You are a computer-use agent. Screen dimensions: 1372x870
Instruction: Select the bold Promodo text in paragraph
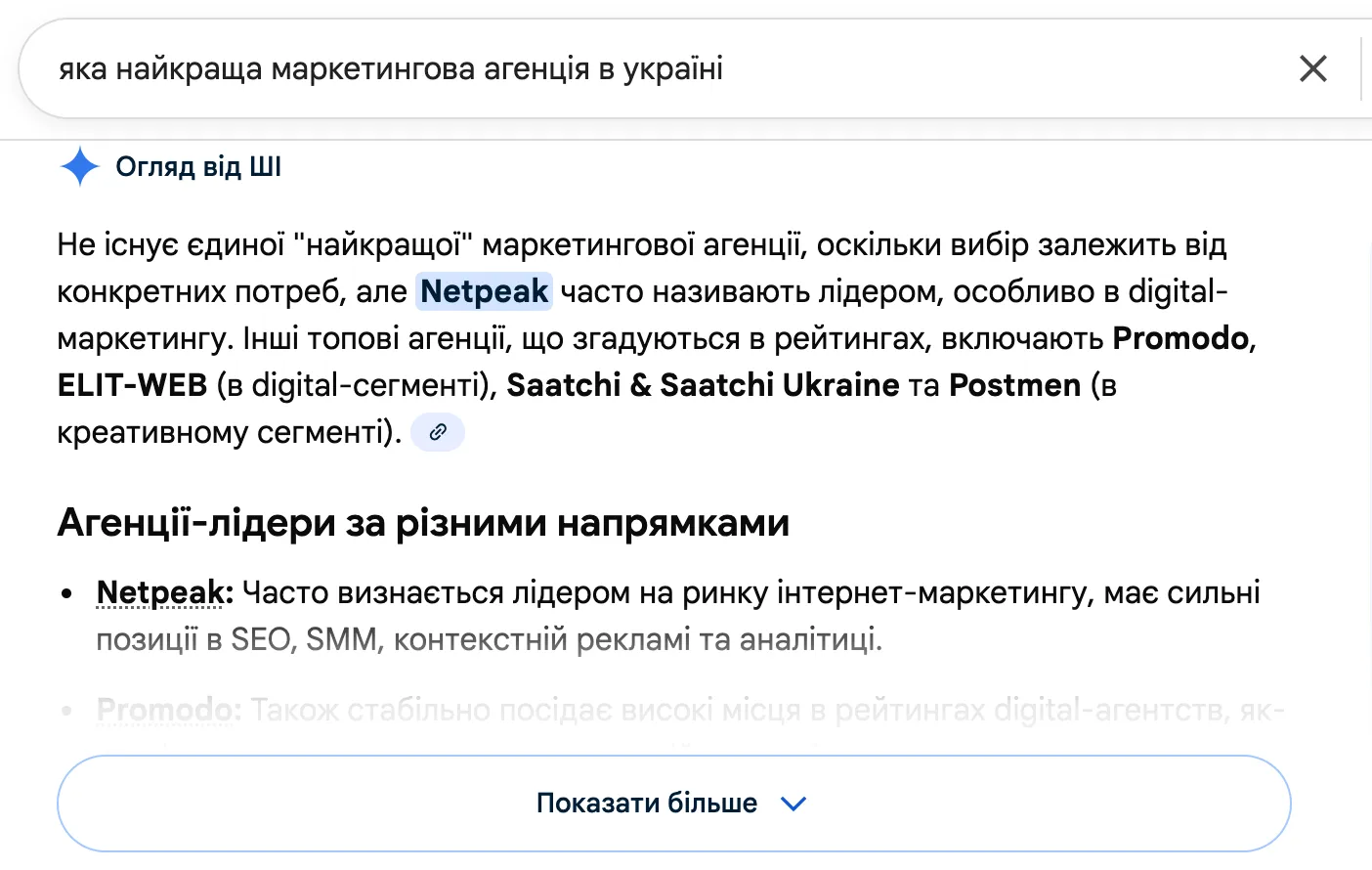[1180, 338]
